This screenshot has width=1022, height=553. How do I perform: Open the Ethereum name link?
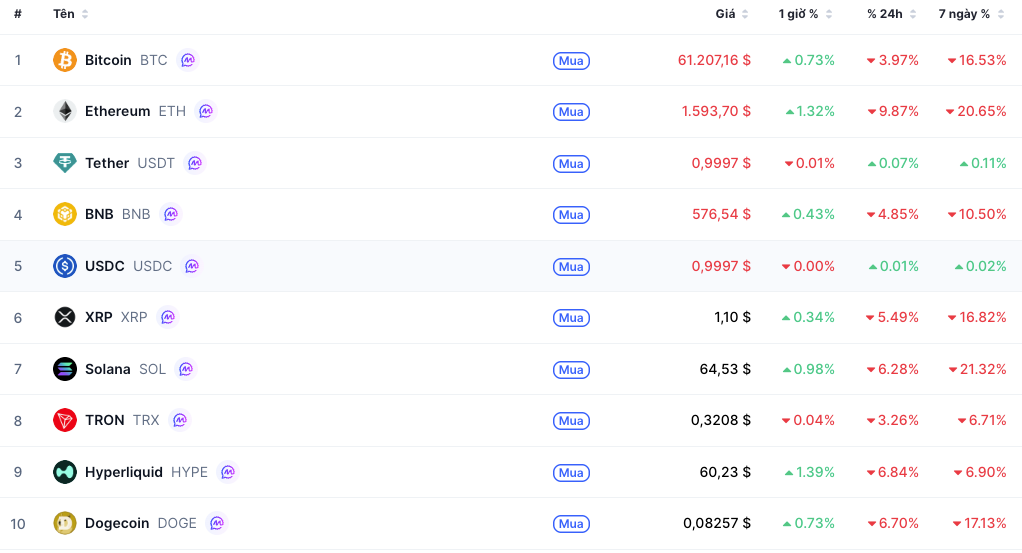[x=117, y=112]
